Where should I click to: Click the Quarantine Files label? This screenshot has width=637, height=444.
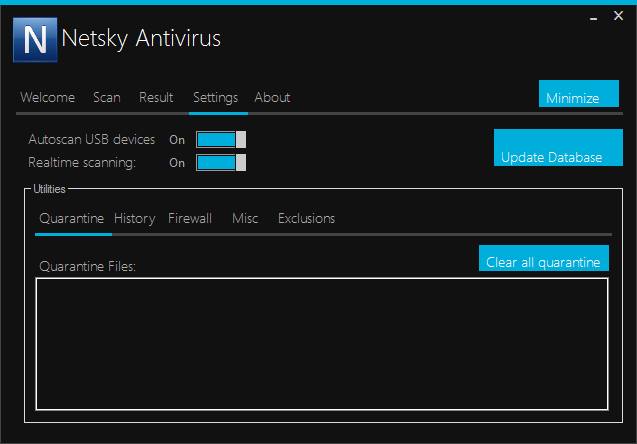87,266
